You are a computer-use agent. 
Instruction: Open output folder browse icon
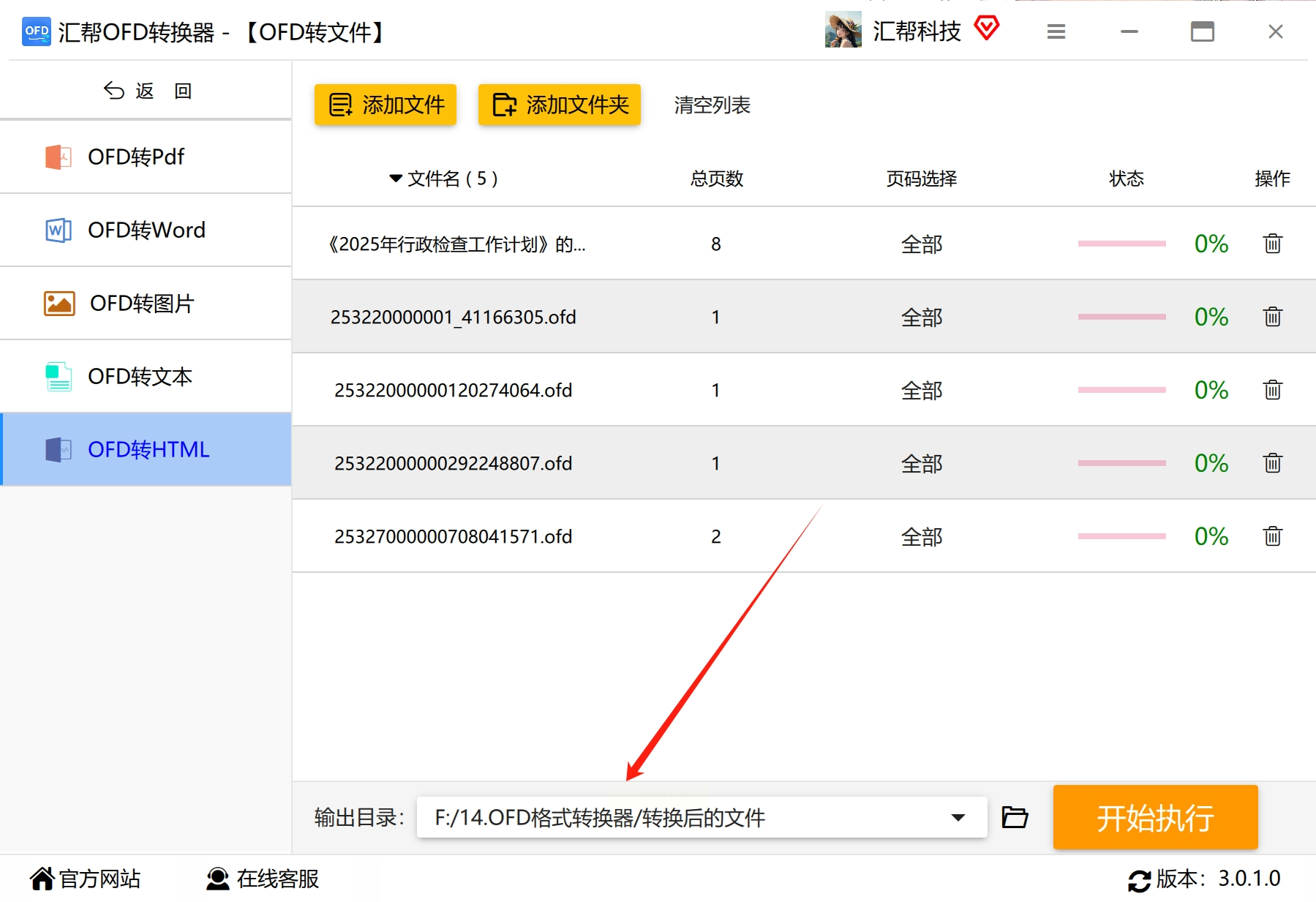1015,817
